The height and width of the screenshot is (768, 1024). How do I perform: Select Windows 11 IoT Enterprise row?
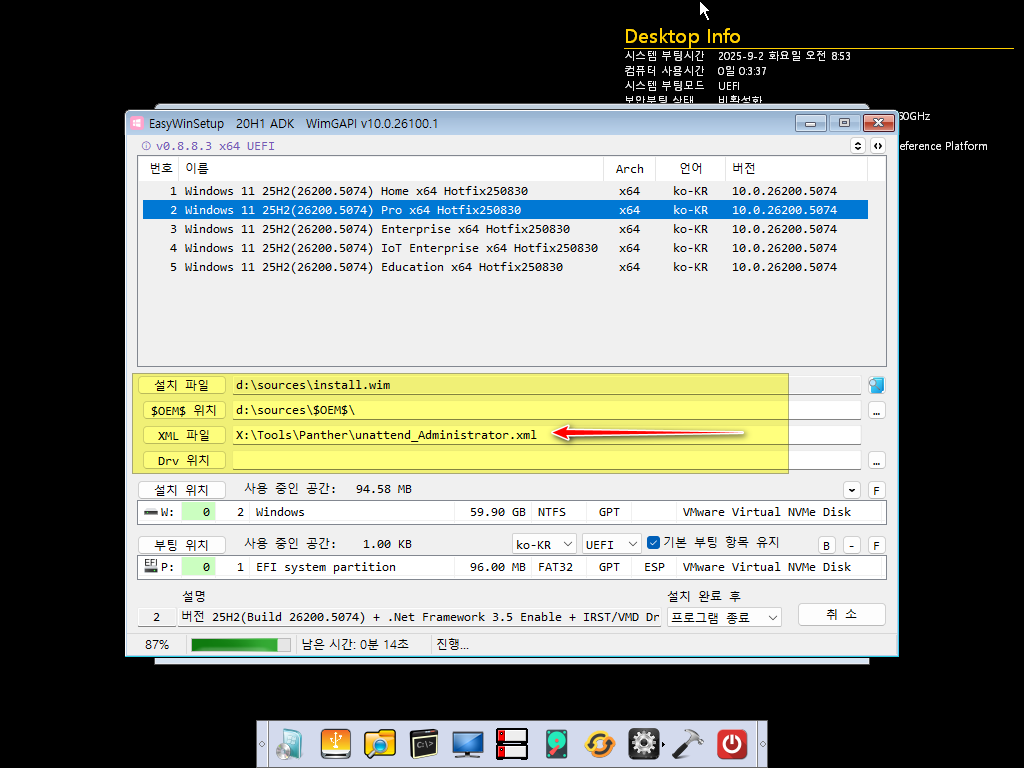point(505,248)
